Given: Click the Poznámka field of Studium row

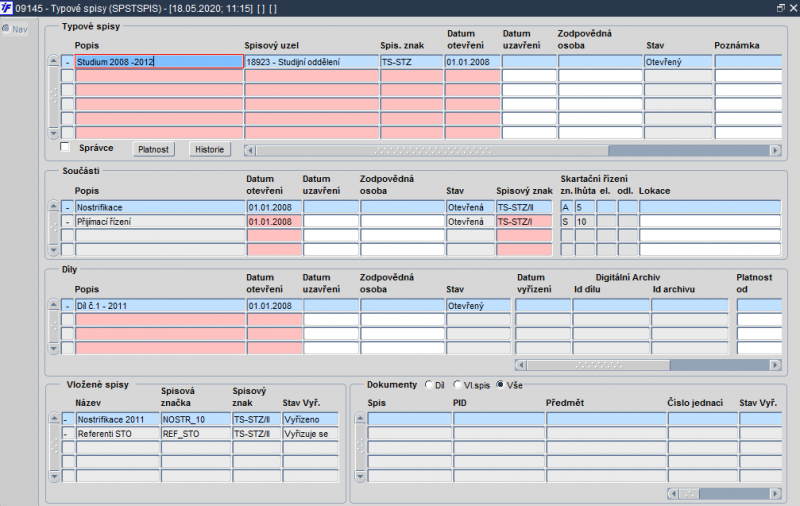Looking at the screenshot, I should coord(748,62).
